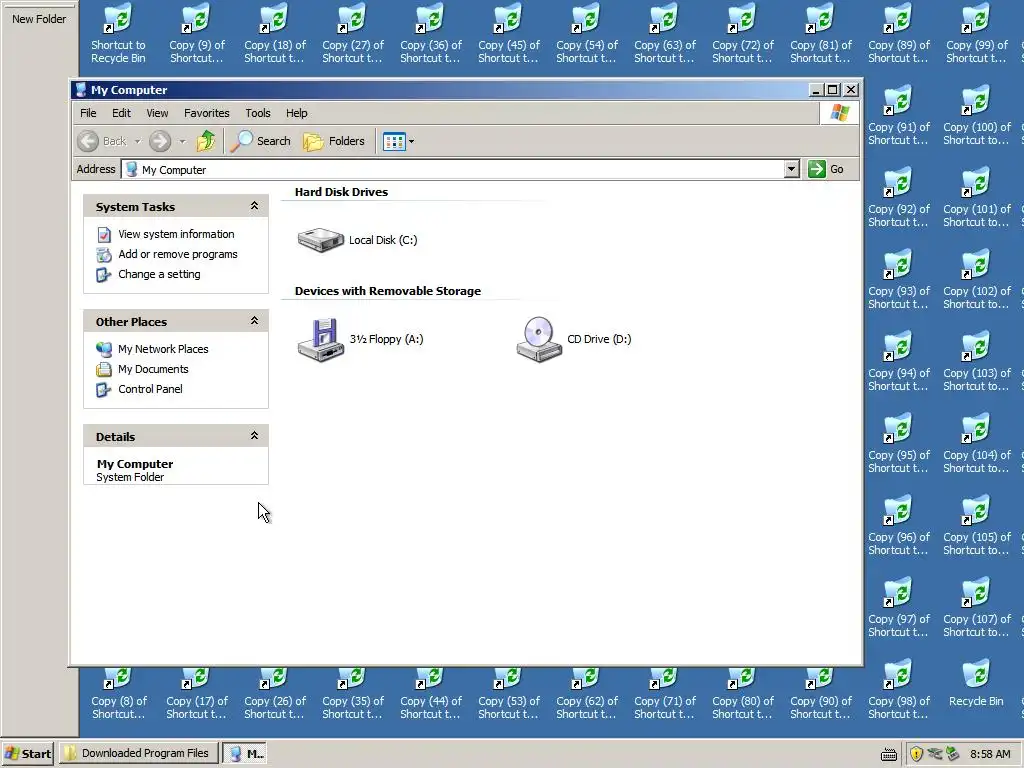This screenshot has width=1024, height=768.
Task: Click the Back navigation button
Action: (103, 140)
